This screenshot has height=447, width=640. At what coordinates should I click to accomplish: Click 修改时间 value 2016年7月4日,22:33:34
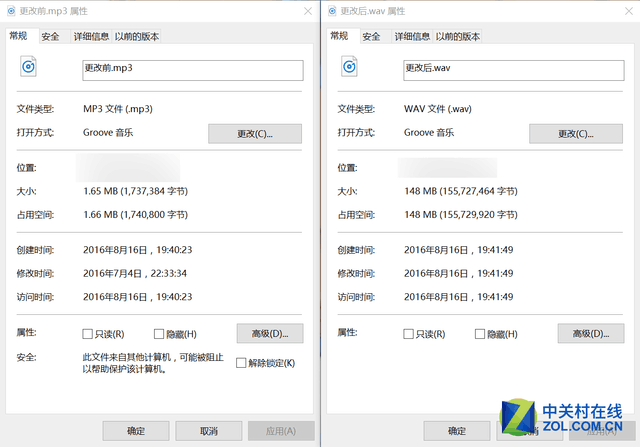(x=135, y=274)
